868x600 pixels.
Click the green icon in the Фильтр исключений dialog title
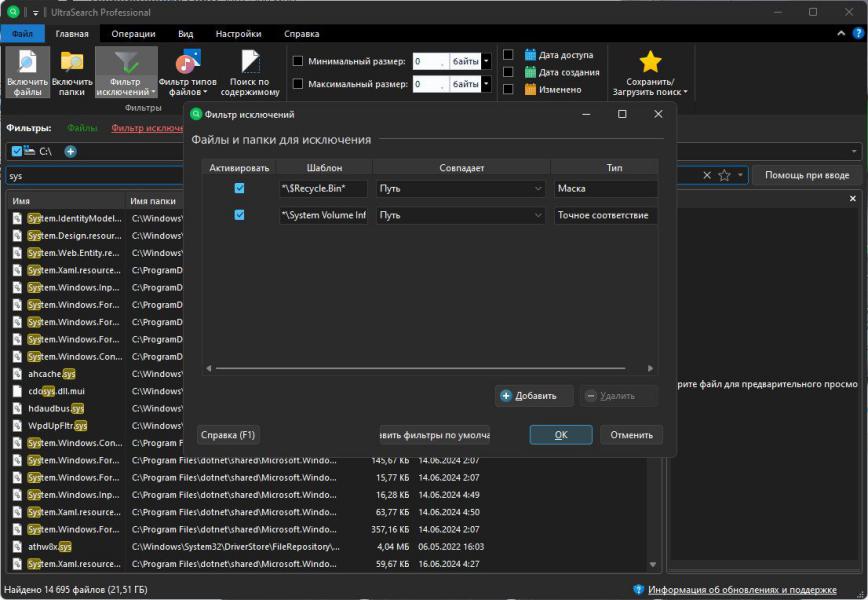196,114
